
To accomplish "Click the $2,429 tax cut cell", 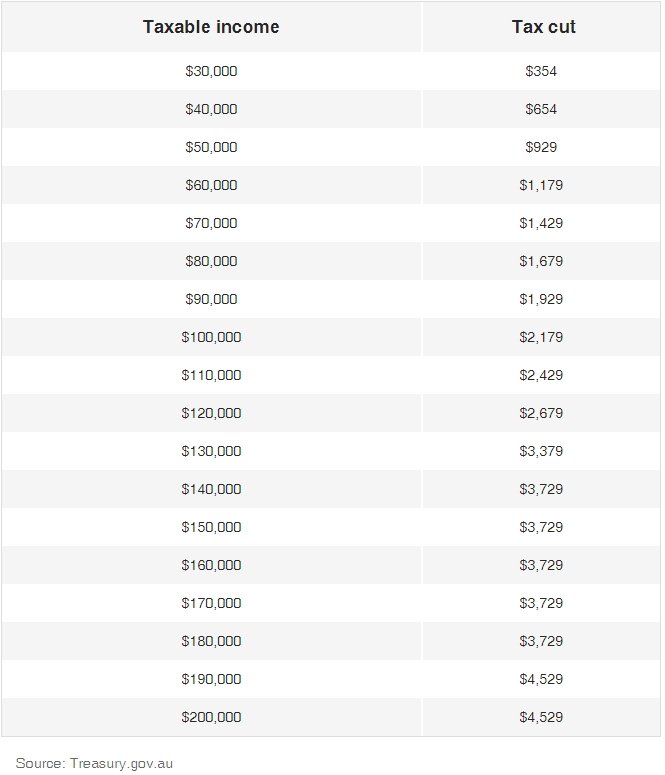I will [541, 375].
